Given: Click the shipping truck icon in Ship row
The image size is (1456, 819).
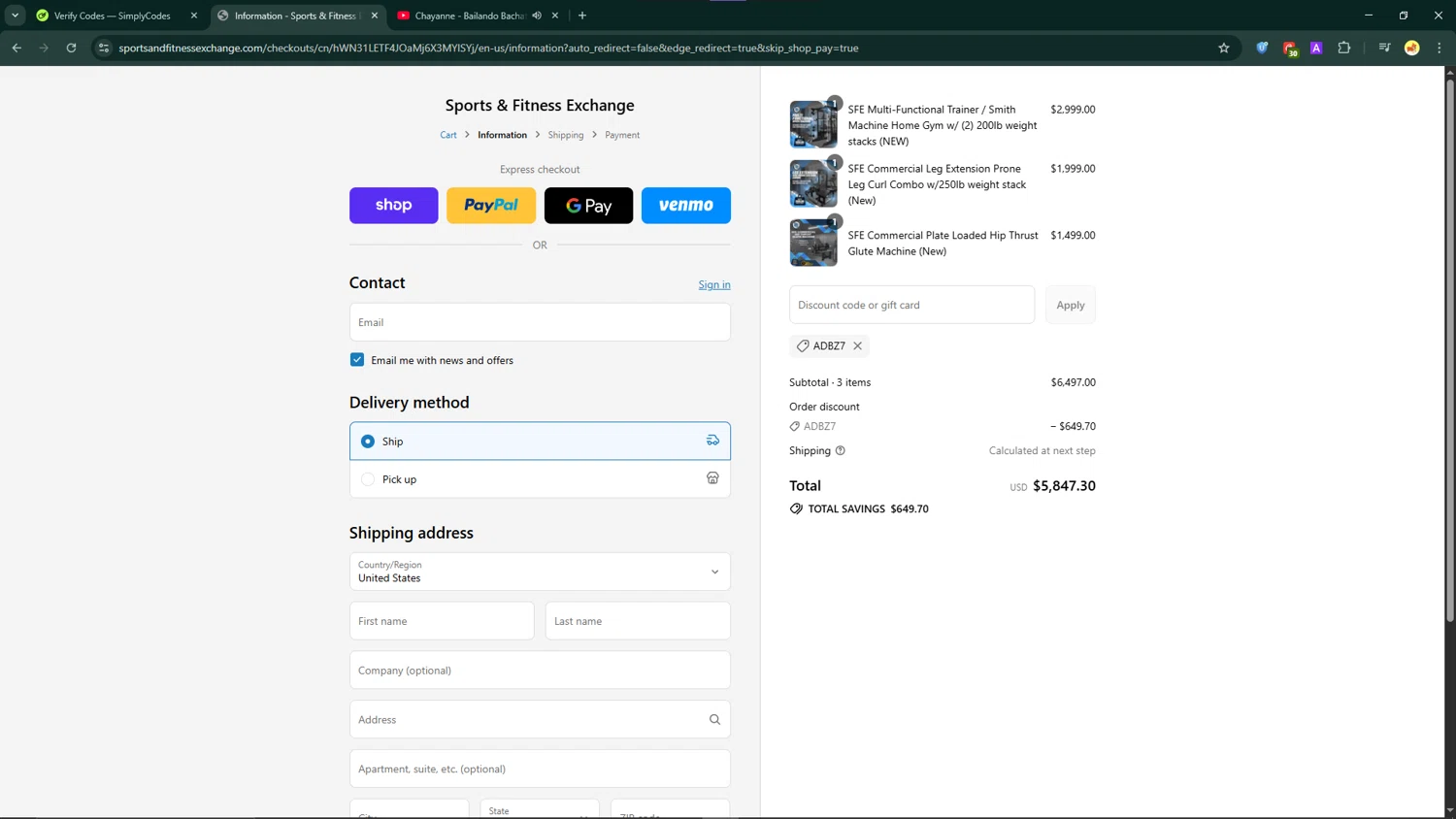Looking at the screenshot, I should click(x=712, y=441).
